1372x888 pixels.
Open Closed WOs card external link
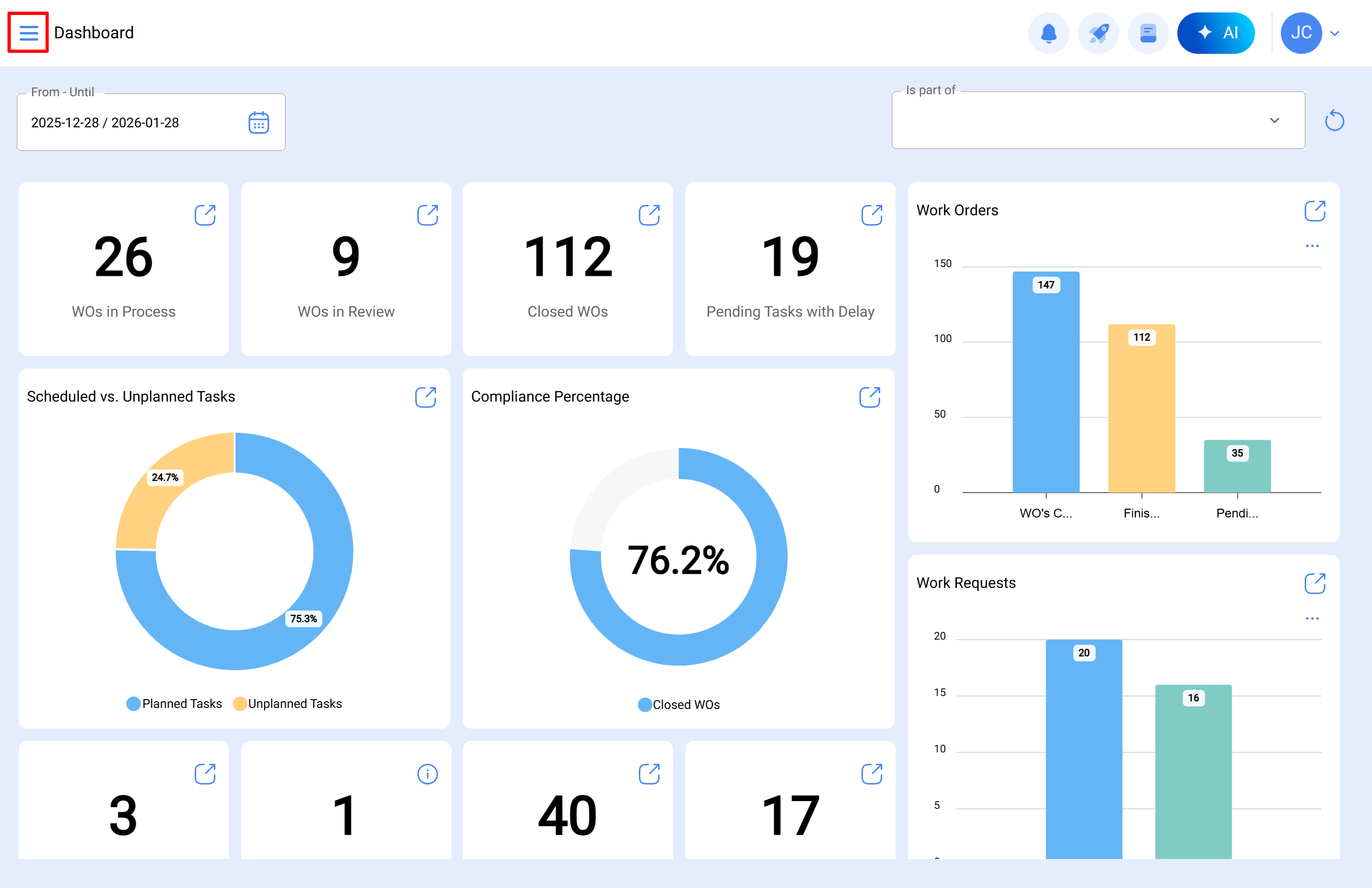coord(649,215)
